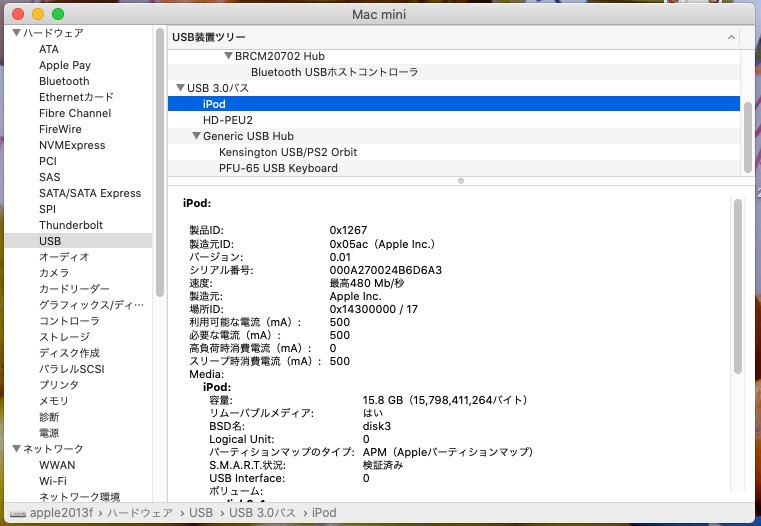Click ハードウェア in the path bar

[140, 513]
